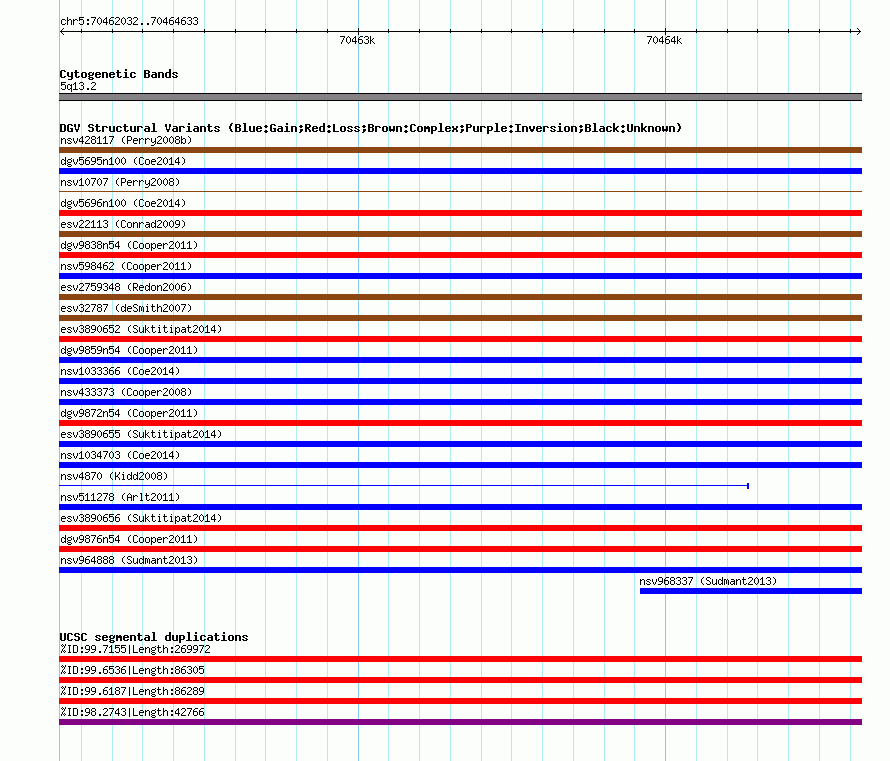Image resolution: width=890 pixels, height=761 pixels.
Task: Click the blue nsv511278 gain bar
Action: (460, 507)
